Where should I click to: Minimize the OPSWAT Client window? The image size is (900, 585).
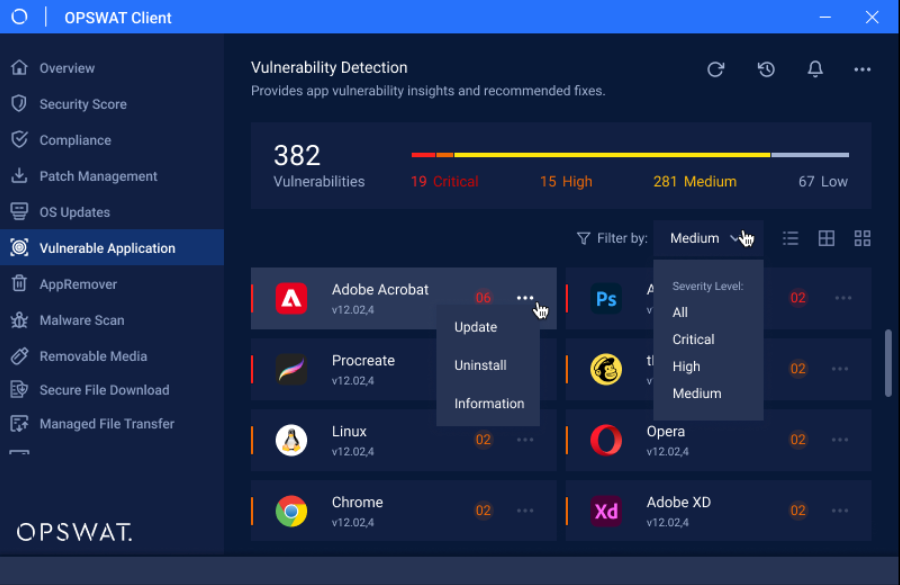[825, 17]
